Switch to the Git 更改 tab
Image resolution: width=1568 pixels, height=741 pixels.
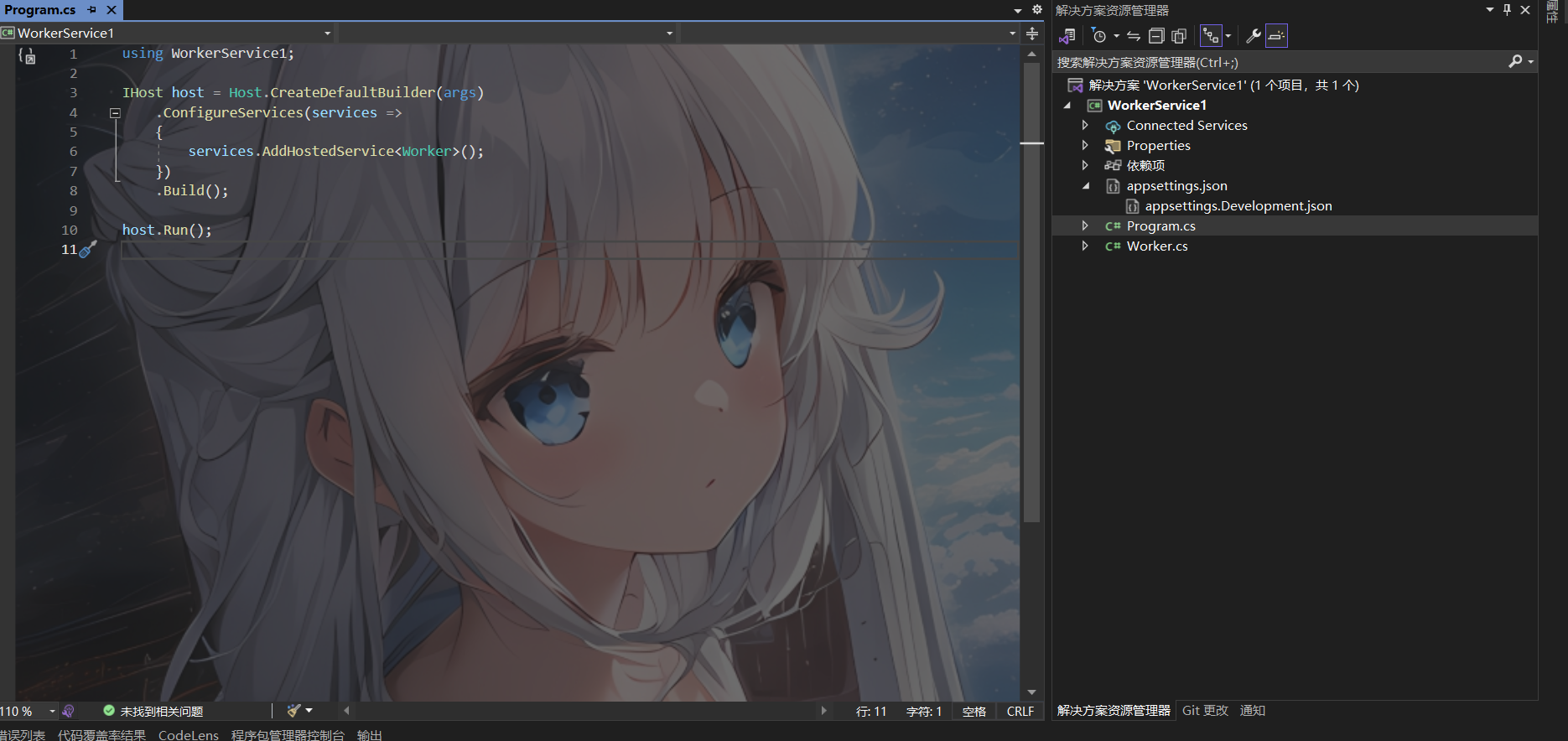(x=1205, y=711)
